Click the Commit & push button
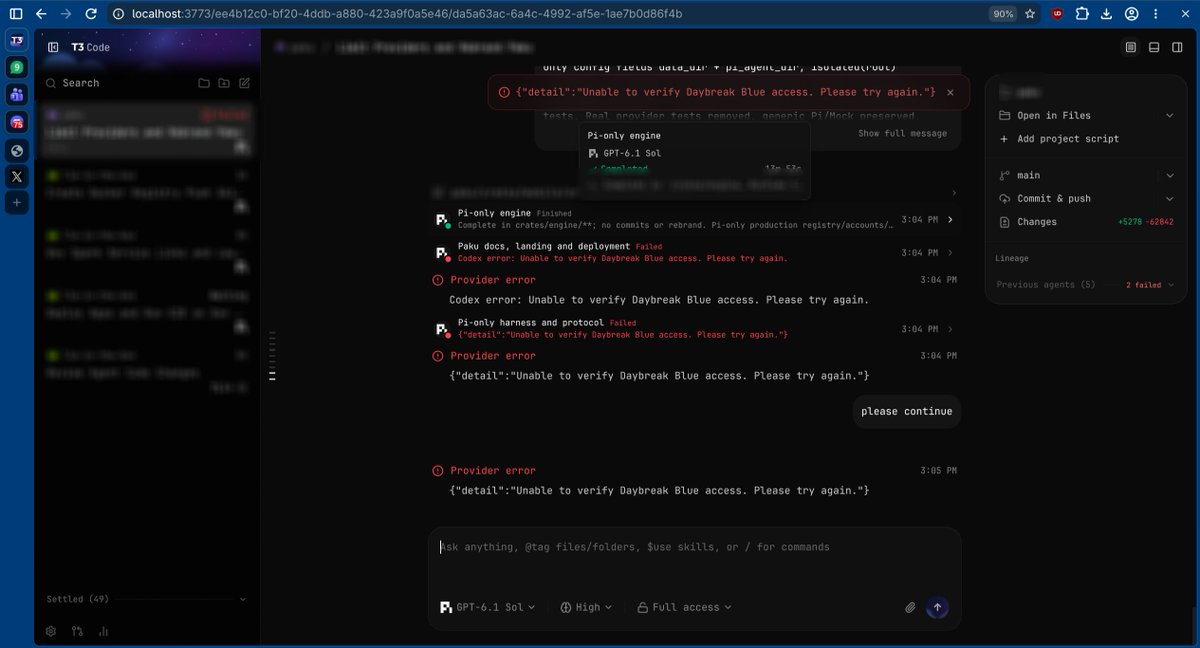The height and width of the screenshot is (648, 1200). (1044, 199)
